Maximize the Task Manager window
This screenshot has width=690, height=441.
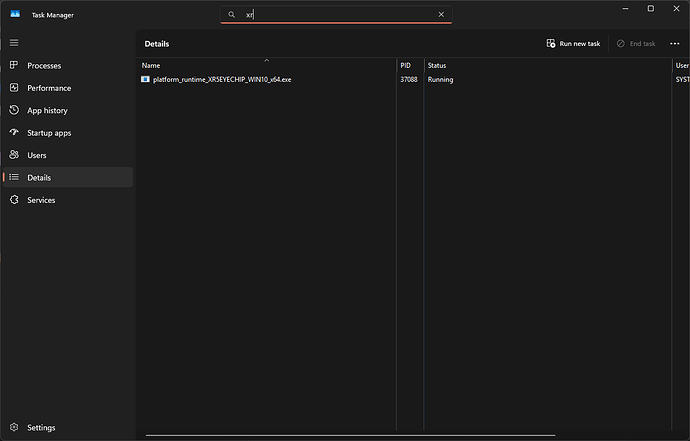coord(650,8)
